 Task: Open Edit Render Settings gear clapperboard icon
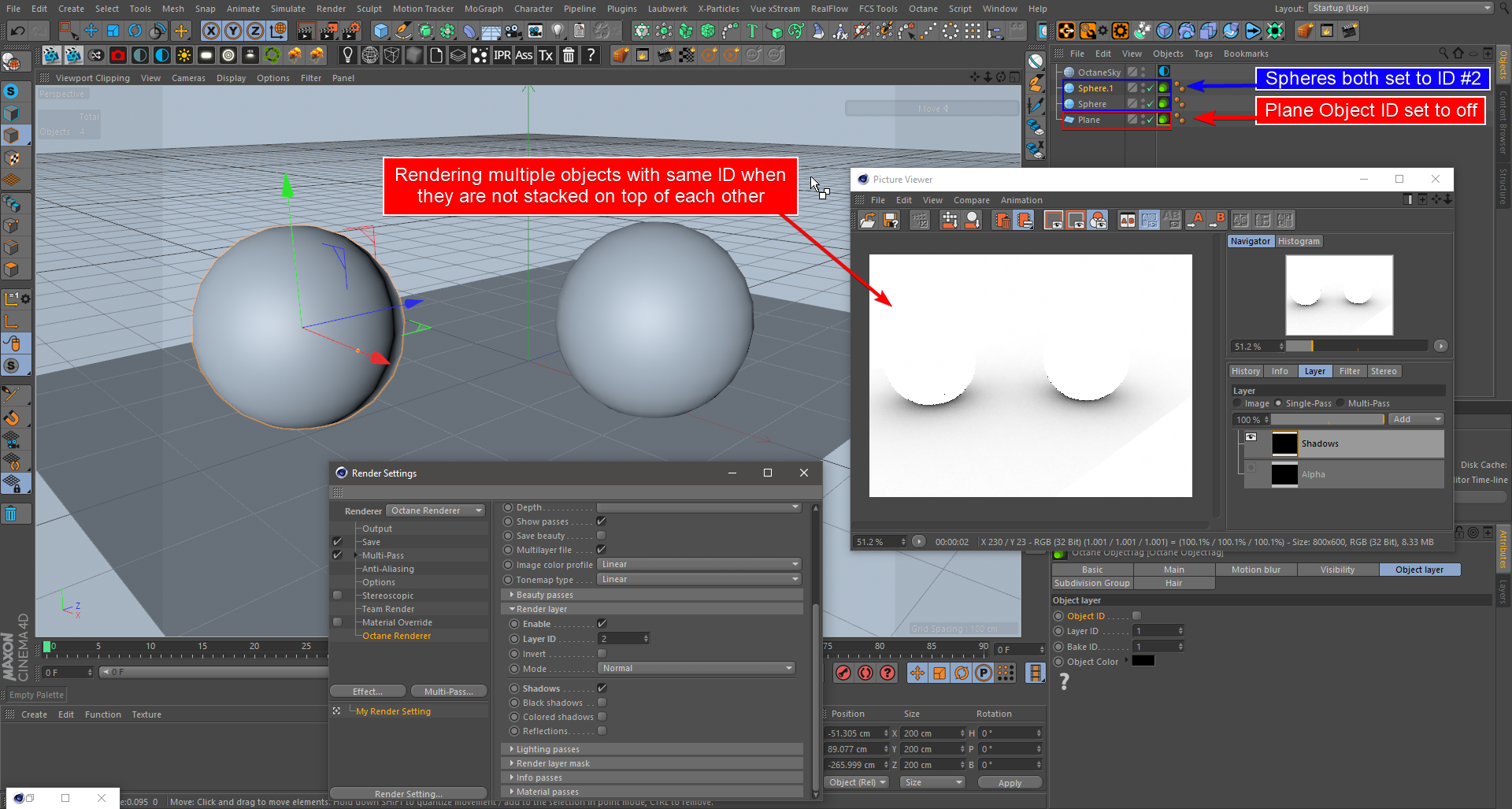click(350, 31)
